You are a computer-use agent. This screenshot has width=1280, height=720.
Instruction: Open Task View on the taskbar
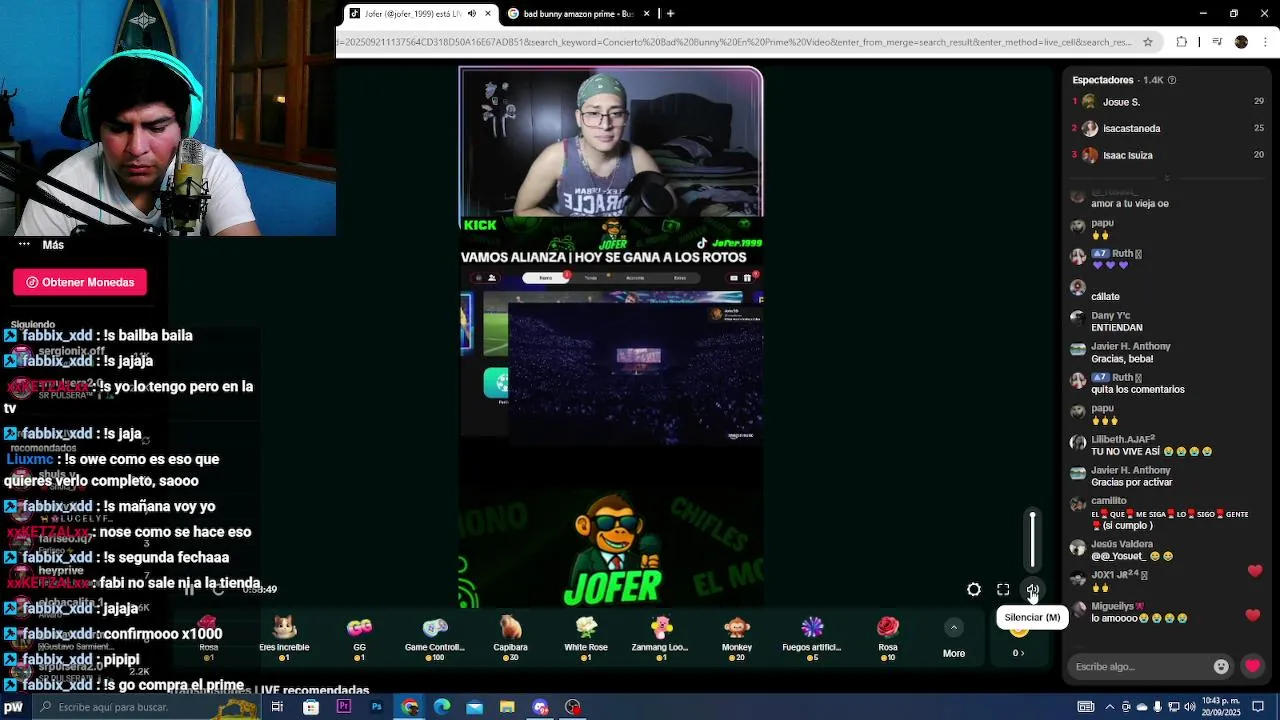click(277, 707)
